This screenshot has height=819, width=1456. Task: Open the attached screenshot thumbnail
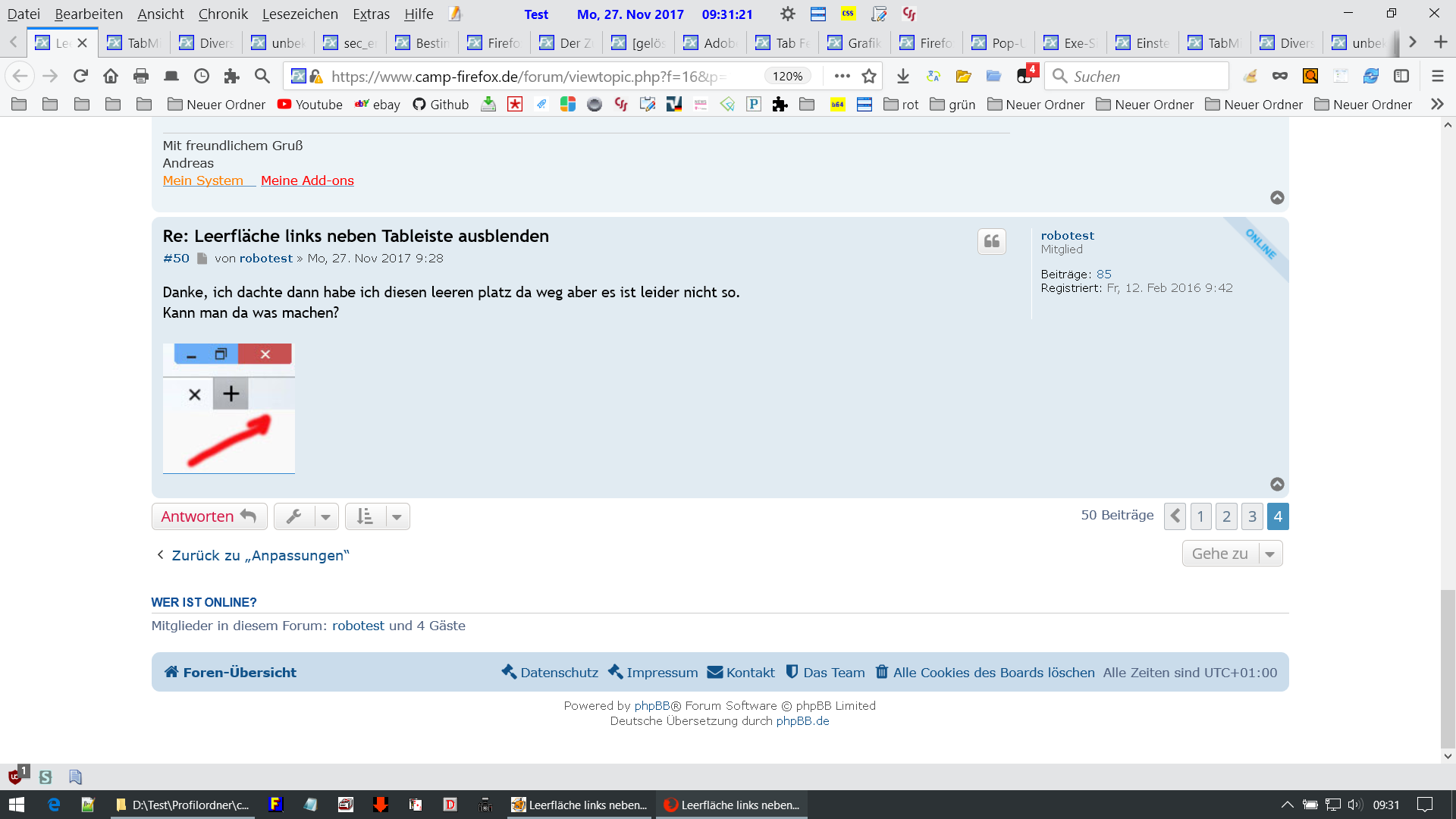pos(228,408)
